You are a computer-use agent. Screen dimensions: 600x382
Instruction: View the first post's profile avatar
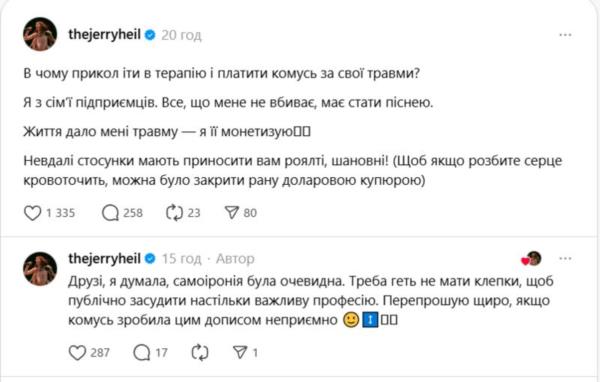[x=40, y=34]
